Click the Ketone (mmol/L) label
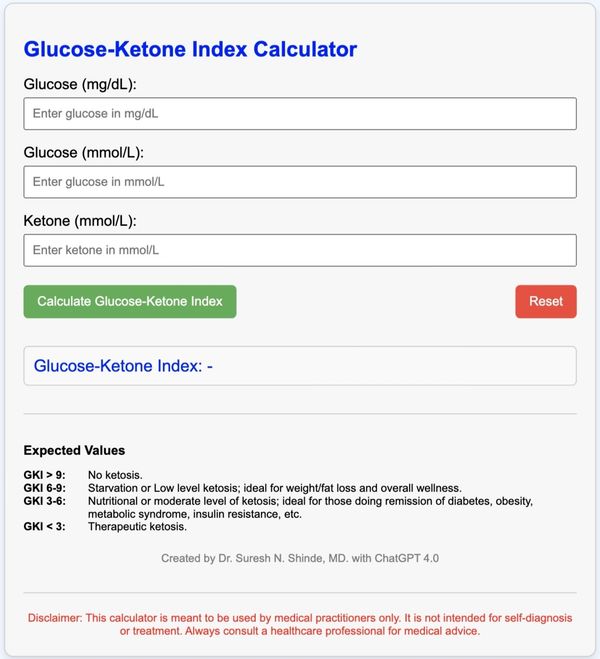The image size is (600, 659). 79,220
